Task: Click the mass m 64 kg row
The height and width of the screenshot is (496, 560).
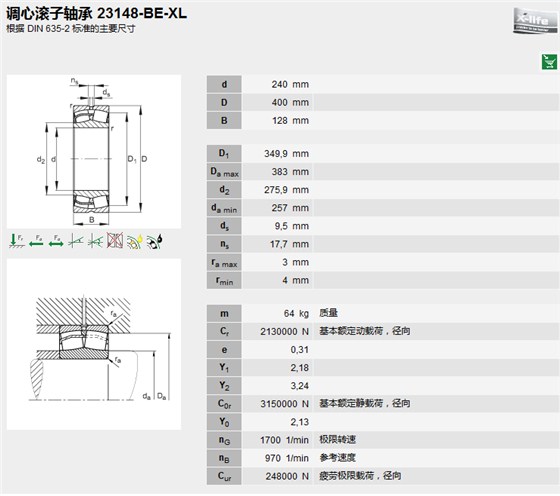Action: (382, 314)
